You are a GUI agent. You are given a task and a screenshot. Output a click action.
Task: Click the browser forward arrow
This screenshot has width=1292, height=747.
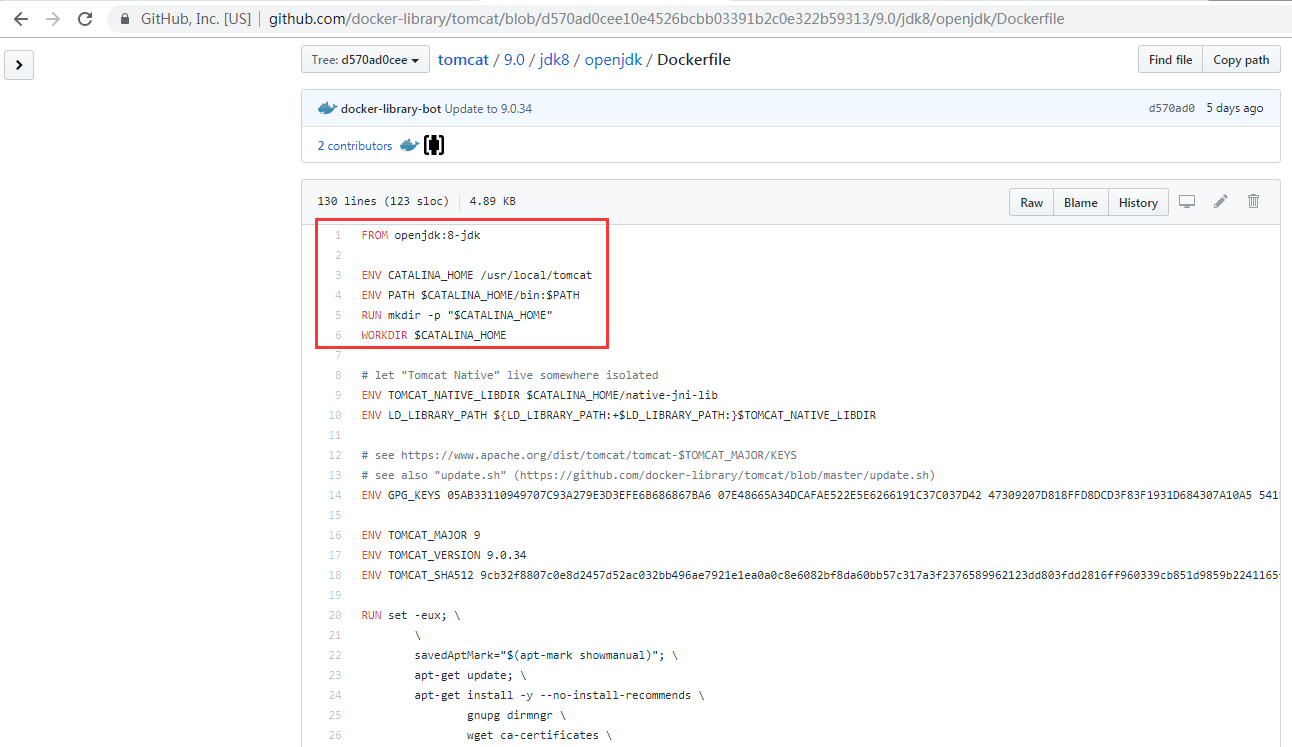pyautogui.click(x=53, y=19)
